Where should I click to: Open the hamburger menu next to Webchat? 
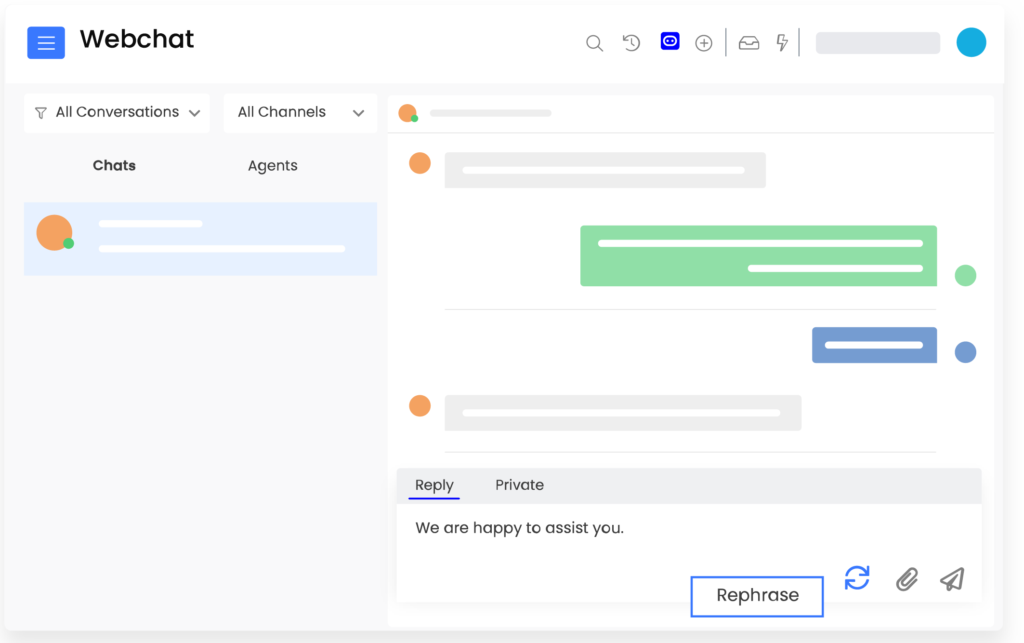tap(46, 43)
